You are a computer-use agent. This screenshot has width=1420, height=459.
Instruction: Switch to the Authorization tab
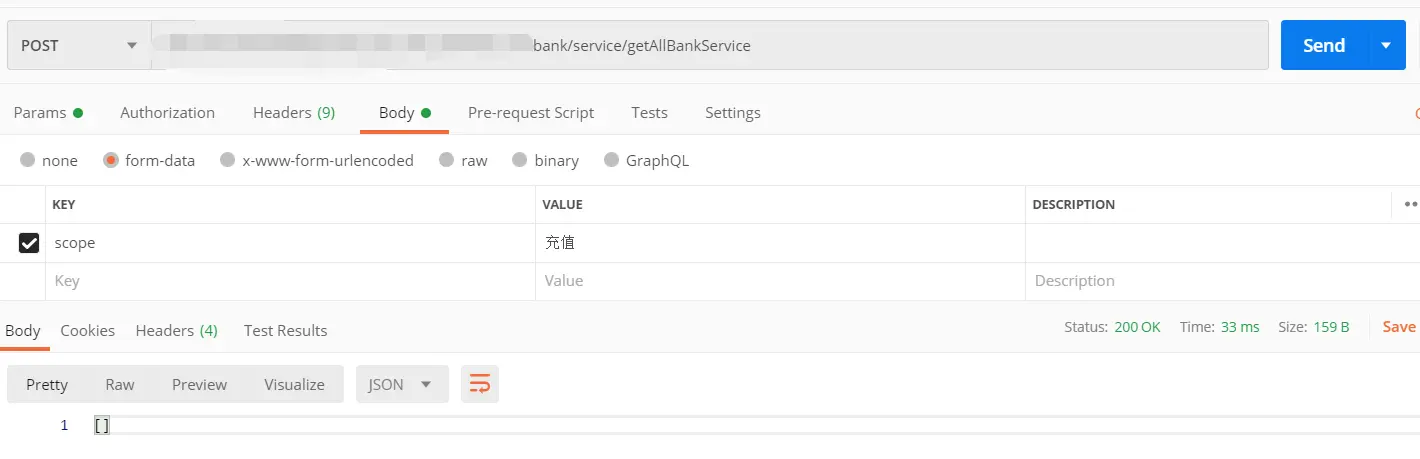[167, 113]
